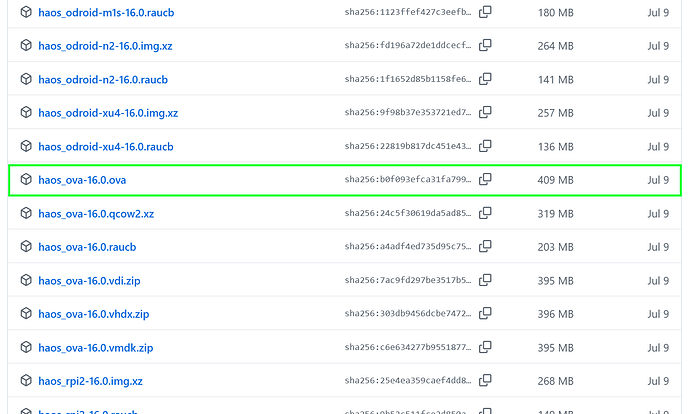Copy sha256 hash for haos_odroid-xu4-16.0.raucb
This screenshot has height=414, width=690.
[x=485, y=146]
